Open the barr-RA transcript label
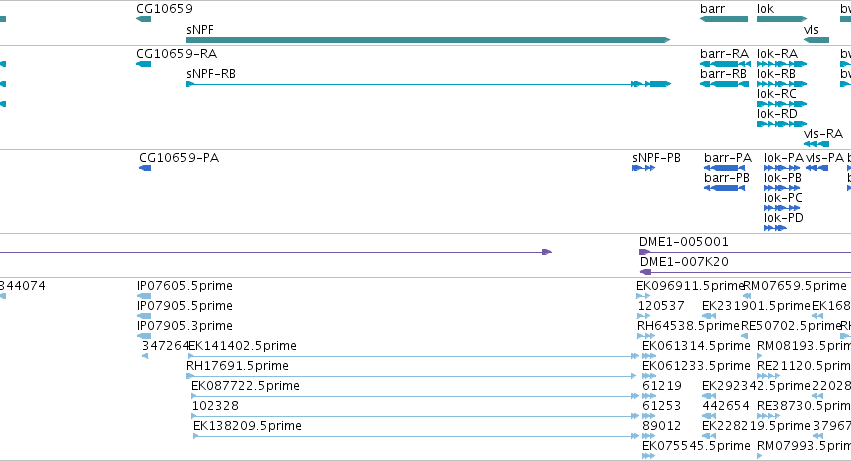This screenshot has width=851, height=461. tap(725, 54)
